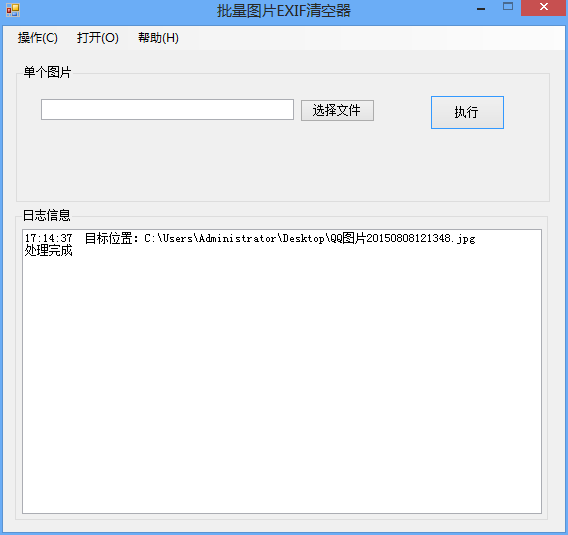Click the C:\Users\Administrator path in log
The image size is (568, 535).
pyautogui.click(x=210, y=238)
